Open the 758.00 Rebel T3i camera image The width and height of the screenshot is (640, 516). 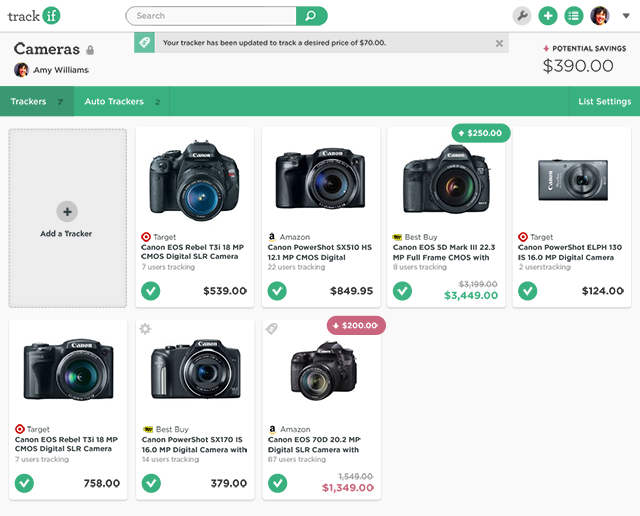pos(68,369)
